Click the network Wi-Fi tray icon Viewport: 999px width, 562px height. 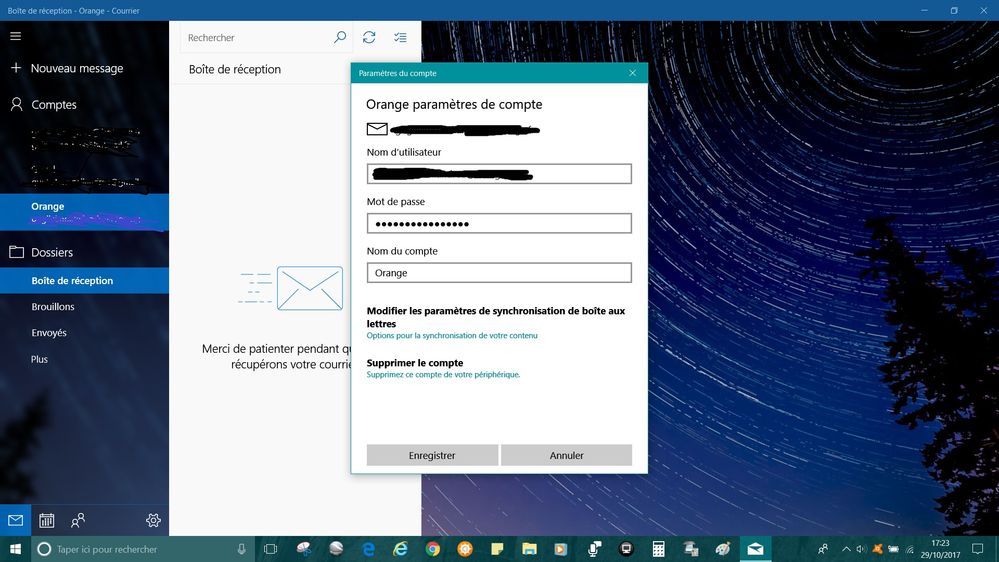(909, 549)
